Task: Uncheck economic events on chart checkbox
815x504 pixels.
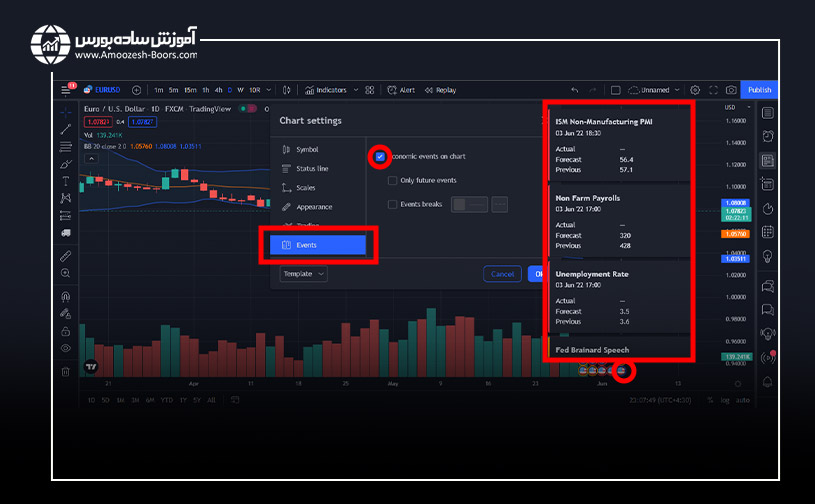Action: coord(380,157)
